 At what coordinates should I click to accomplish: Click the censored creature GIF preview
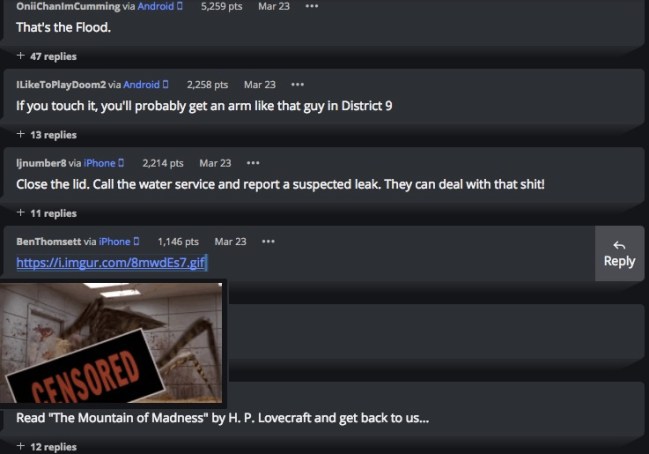pyautogui.click(x=111, y=343)
